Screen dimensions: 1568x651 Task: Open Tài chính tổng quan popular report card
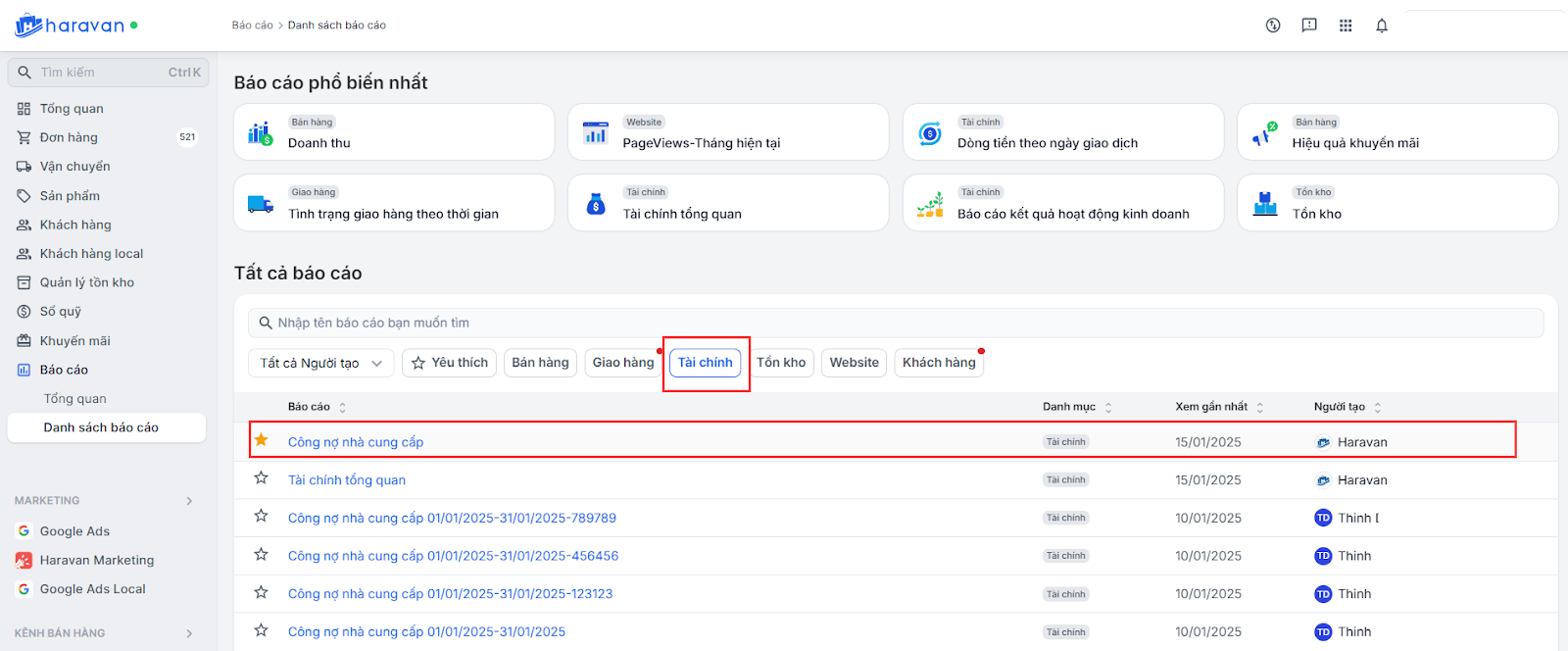727,203
